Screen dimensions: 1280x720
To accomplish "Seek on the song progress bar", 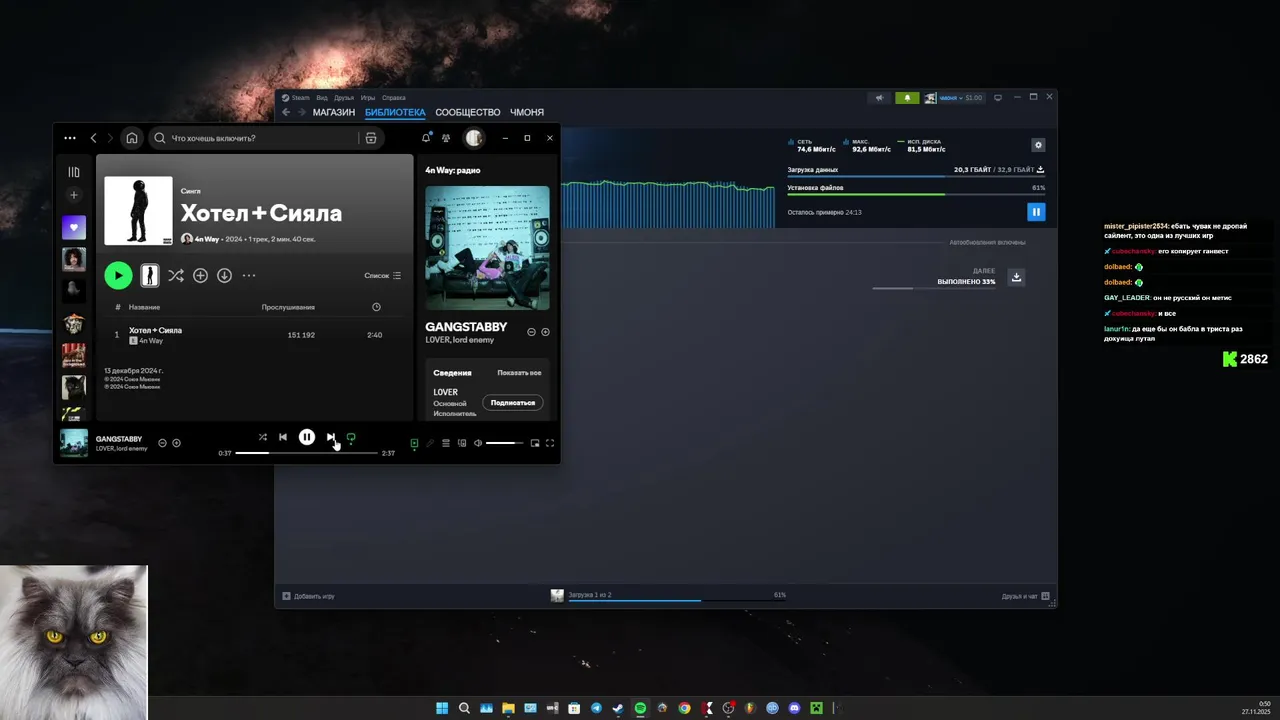I will point(307,453).
